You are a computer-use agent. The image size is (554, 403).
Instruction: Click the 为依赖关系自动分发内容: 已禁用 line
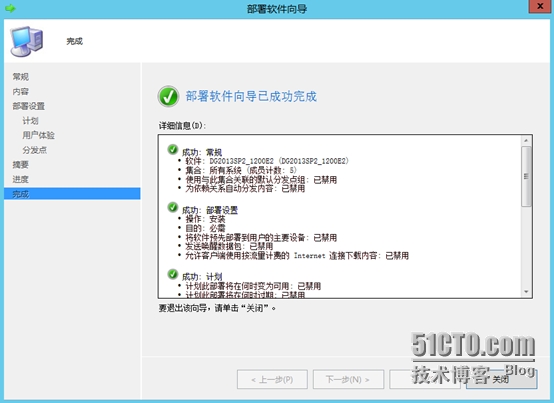[245, 189]
